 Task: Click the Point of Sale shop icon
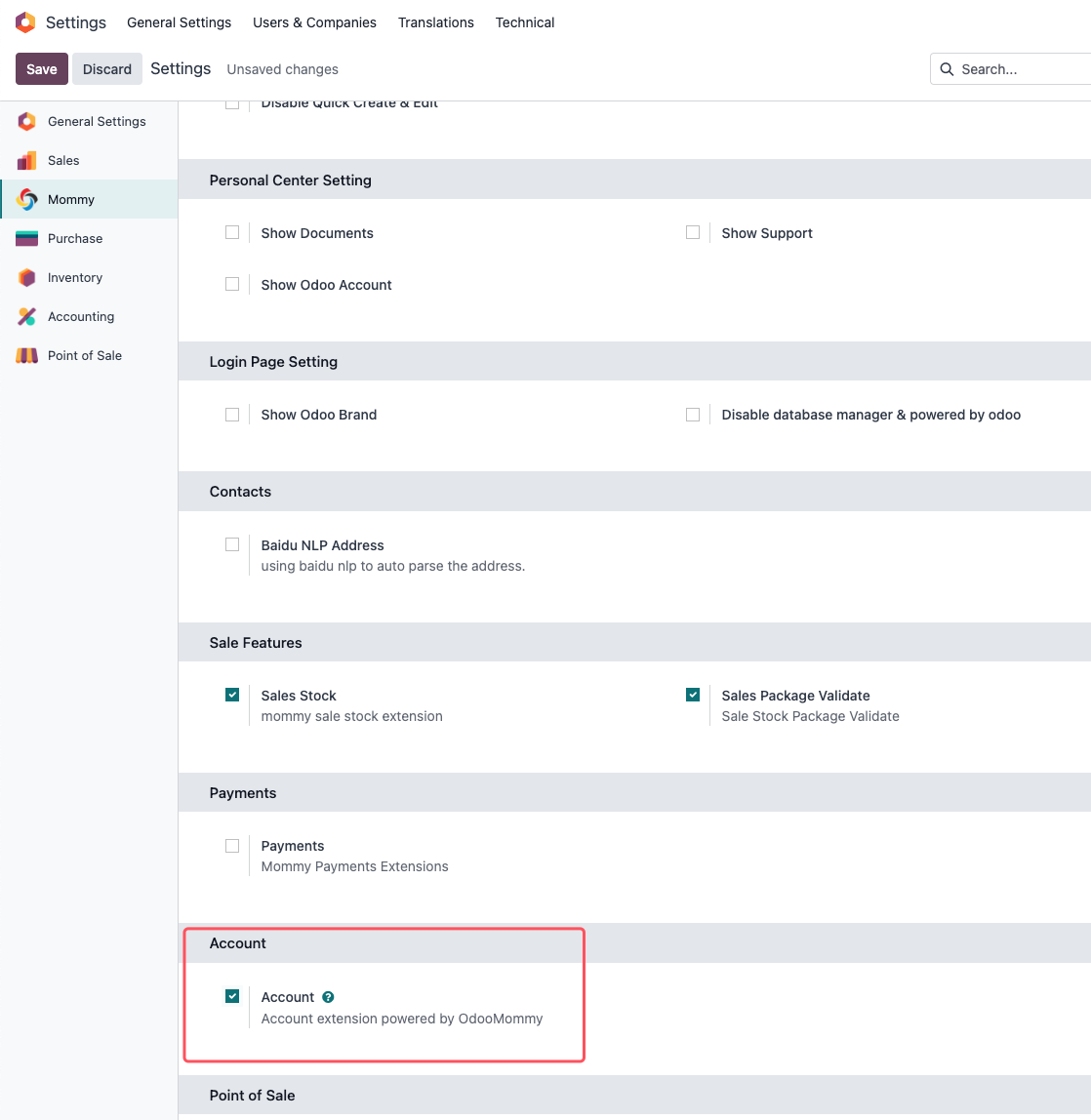[26, 356]
